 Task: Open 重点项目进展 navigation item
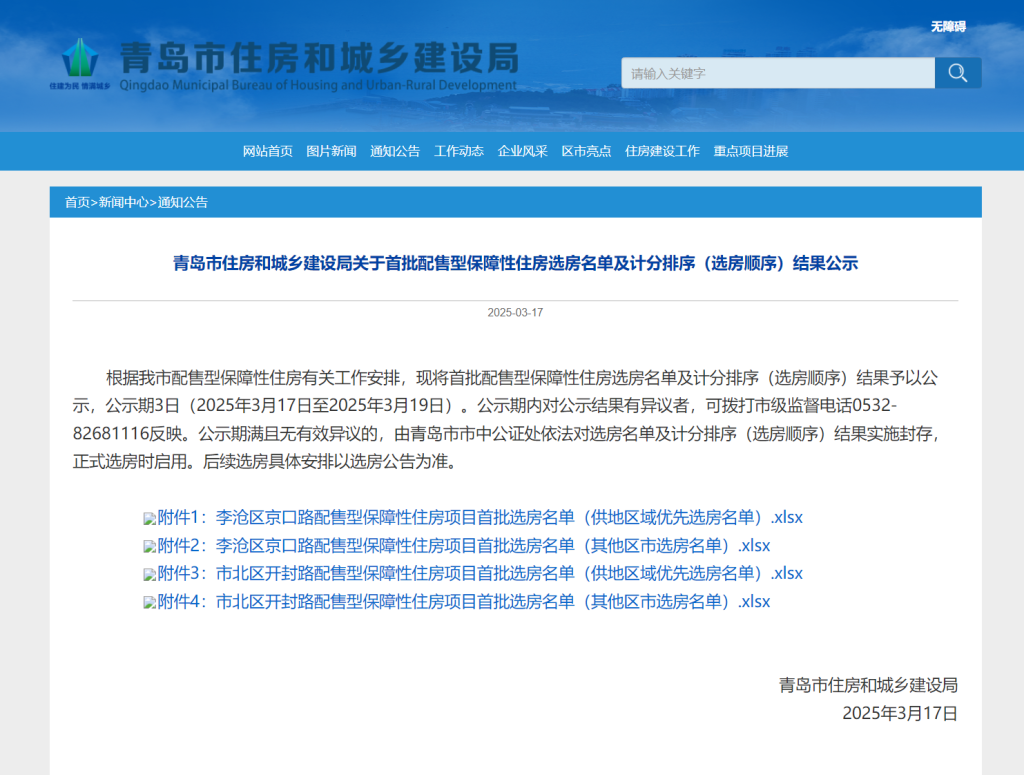point(751,151)
